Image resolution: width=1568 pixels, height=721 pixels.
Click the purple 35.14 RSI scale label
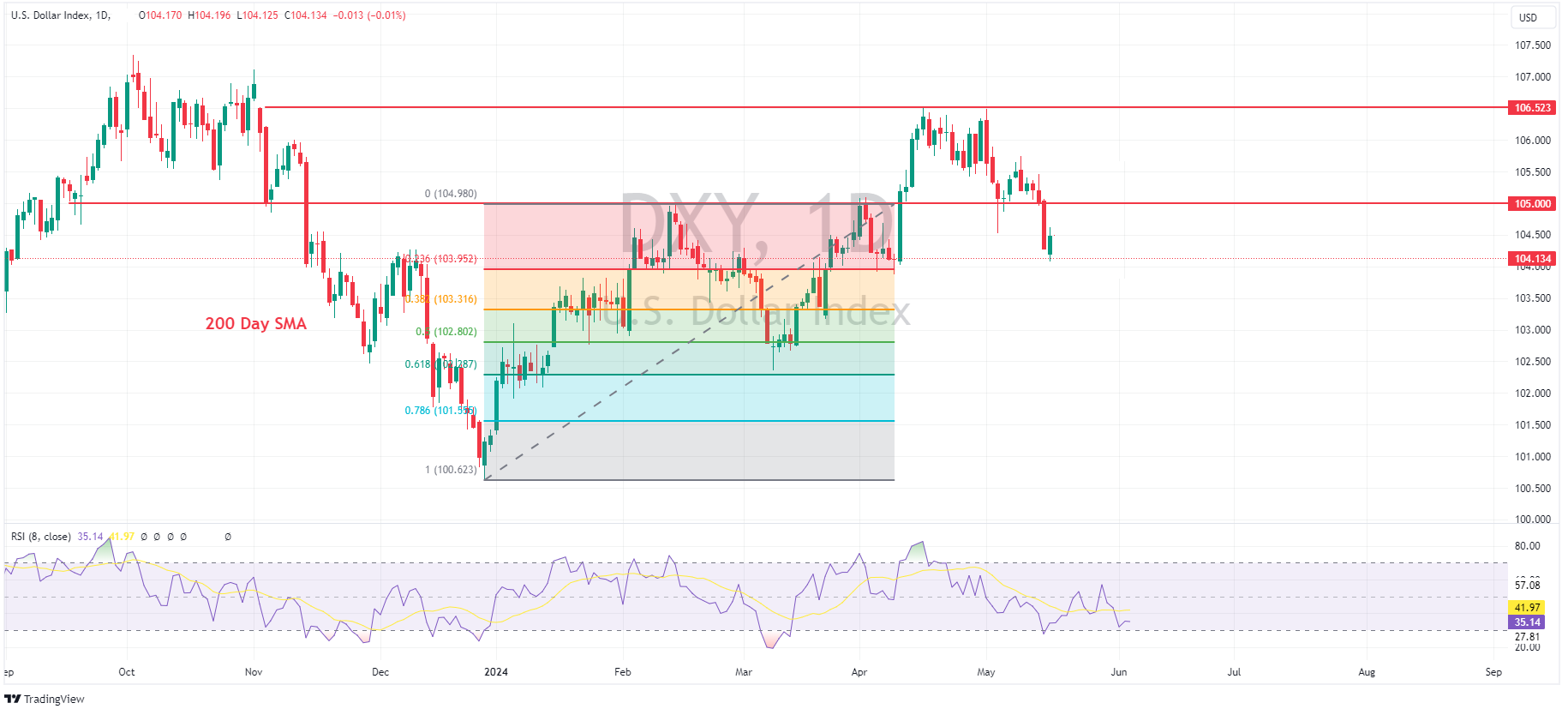click(x=1527, y=622)
